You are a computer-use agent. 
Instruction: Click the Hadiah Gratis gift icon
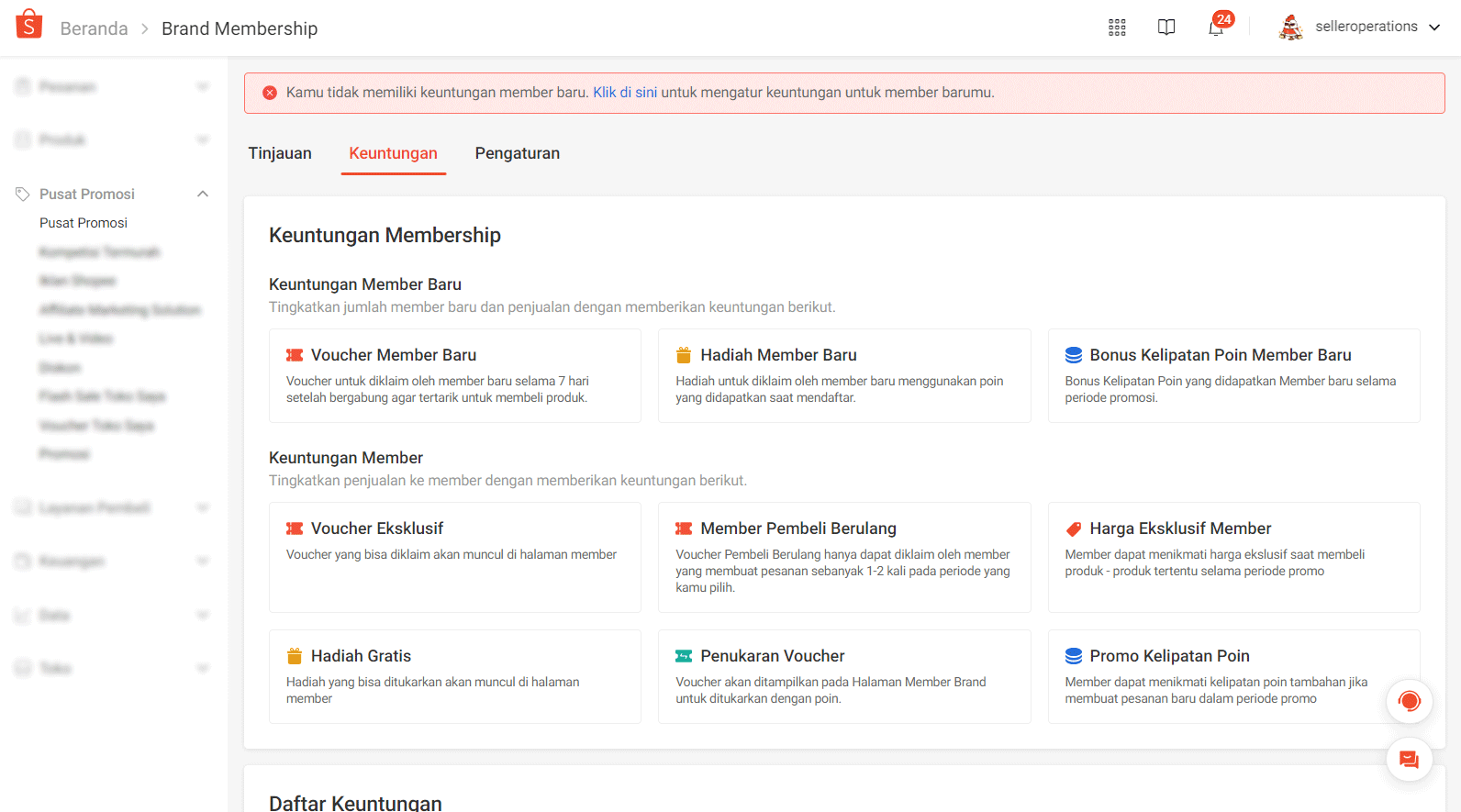coord(295,656)
